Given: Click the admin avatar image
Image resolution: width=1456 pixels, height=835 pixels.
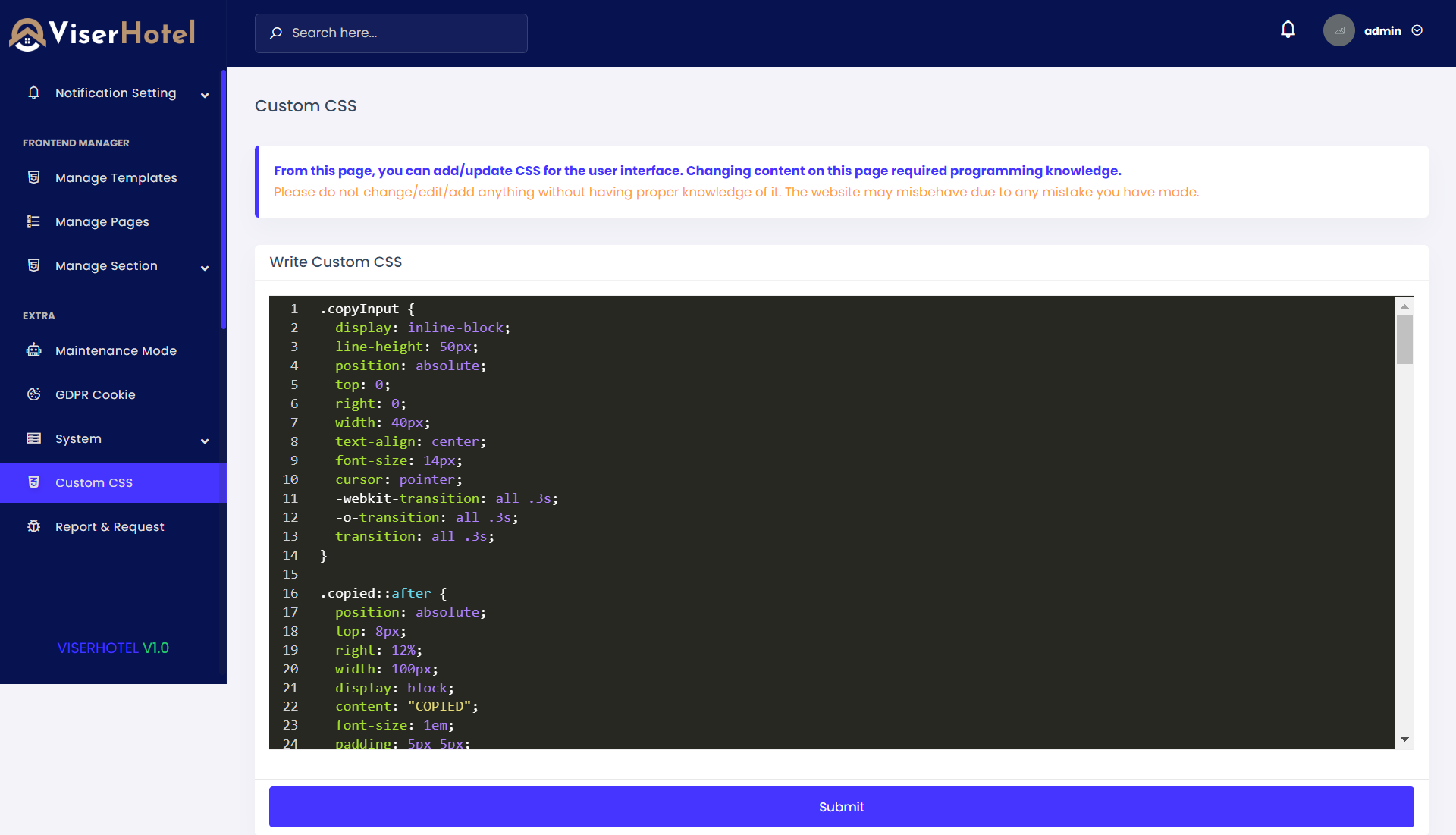Looking at the screenshot, I should tap(1338, 31).
